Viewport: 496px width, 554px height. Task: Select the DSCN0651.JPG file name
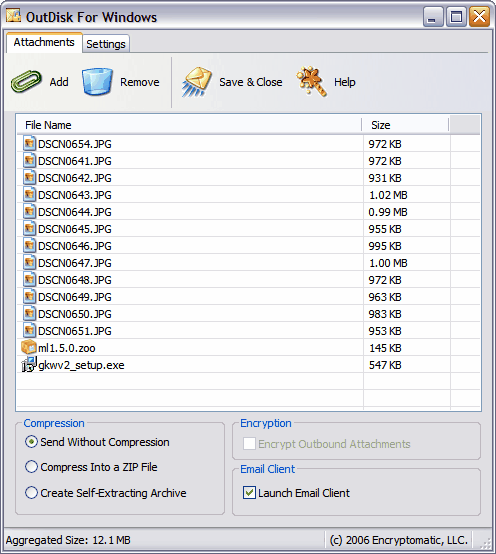tap(75, 331)
